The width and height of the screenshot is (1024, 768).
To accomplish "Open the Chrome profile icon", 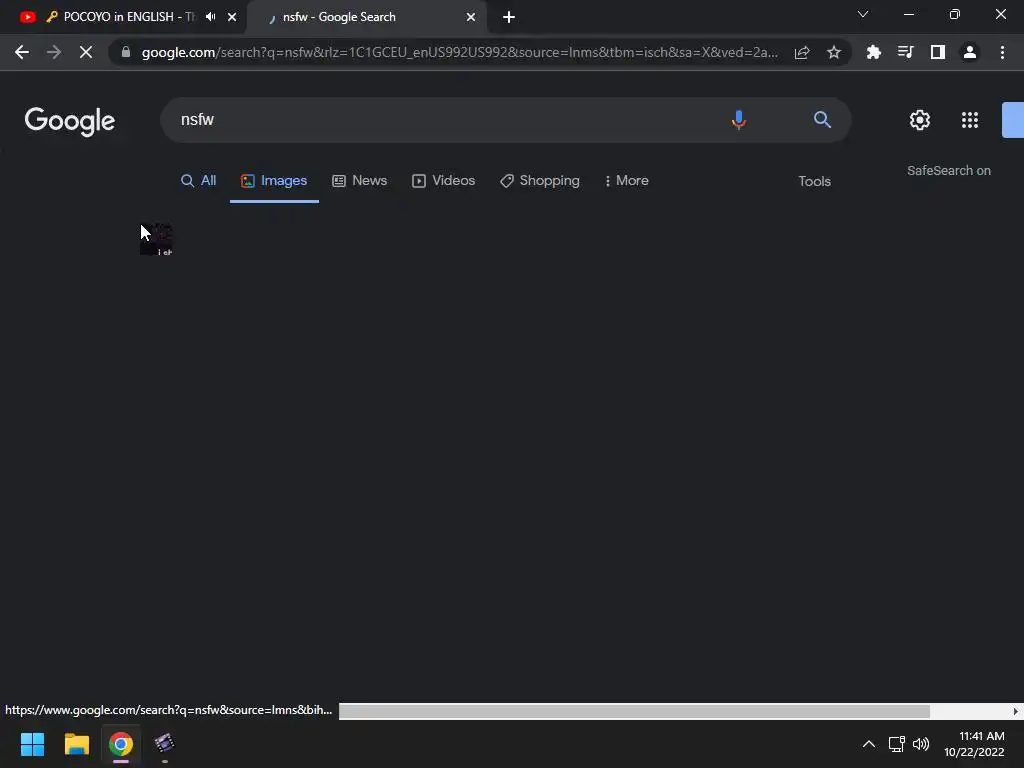I will pyautogui.click(x=970, y=52).
